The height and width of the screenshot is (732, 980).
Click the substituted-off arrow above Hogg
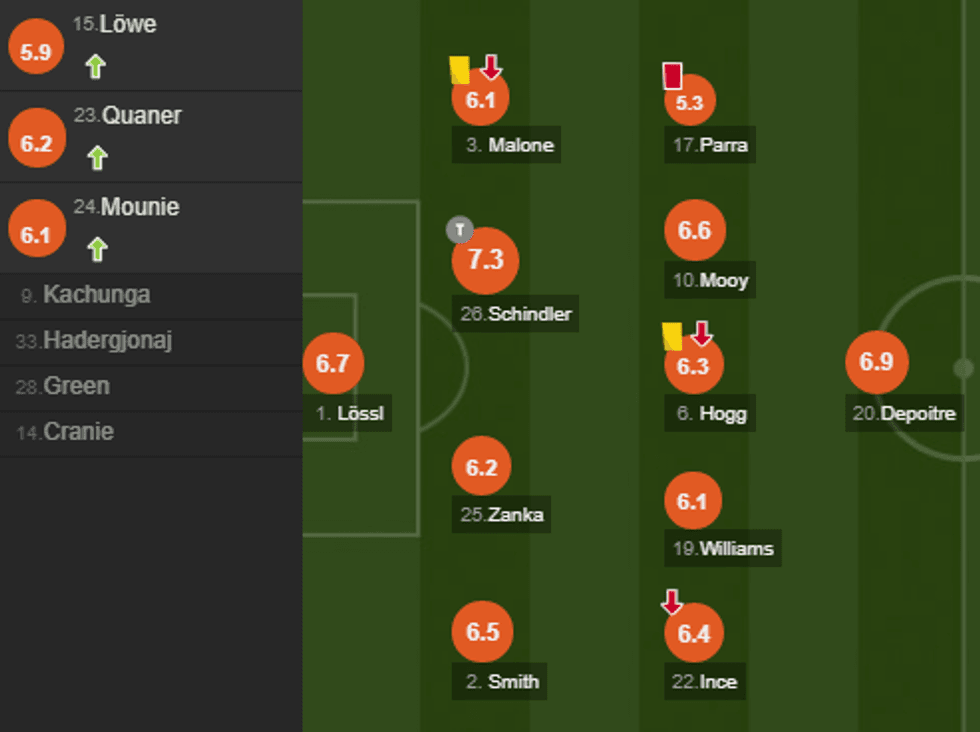pyautogui.click(x=701, y=333)
